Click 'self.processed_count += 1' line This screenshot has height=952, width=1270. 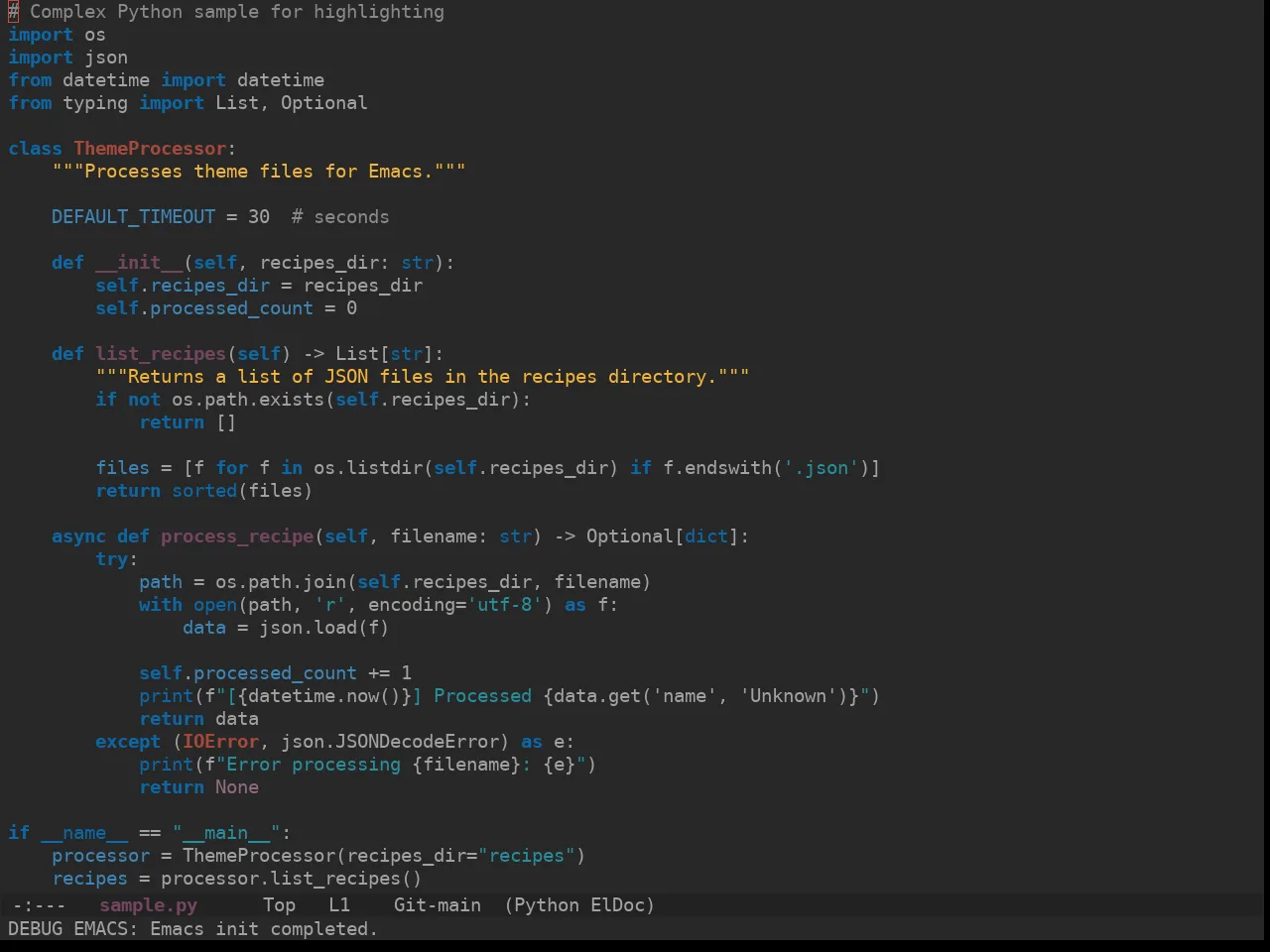point(275,672)
